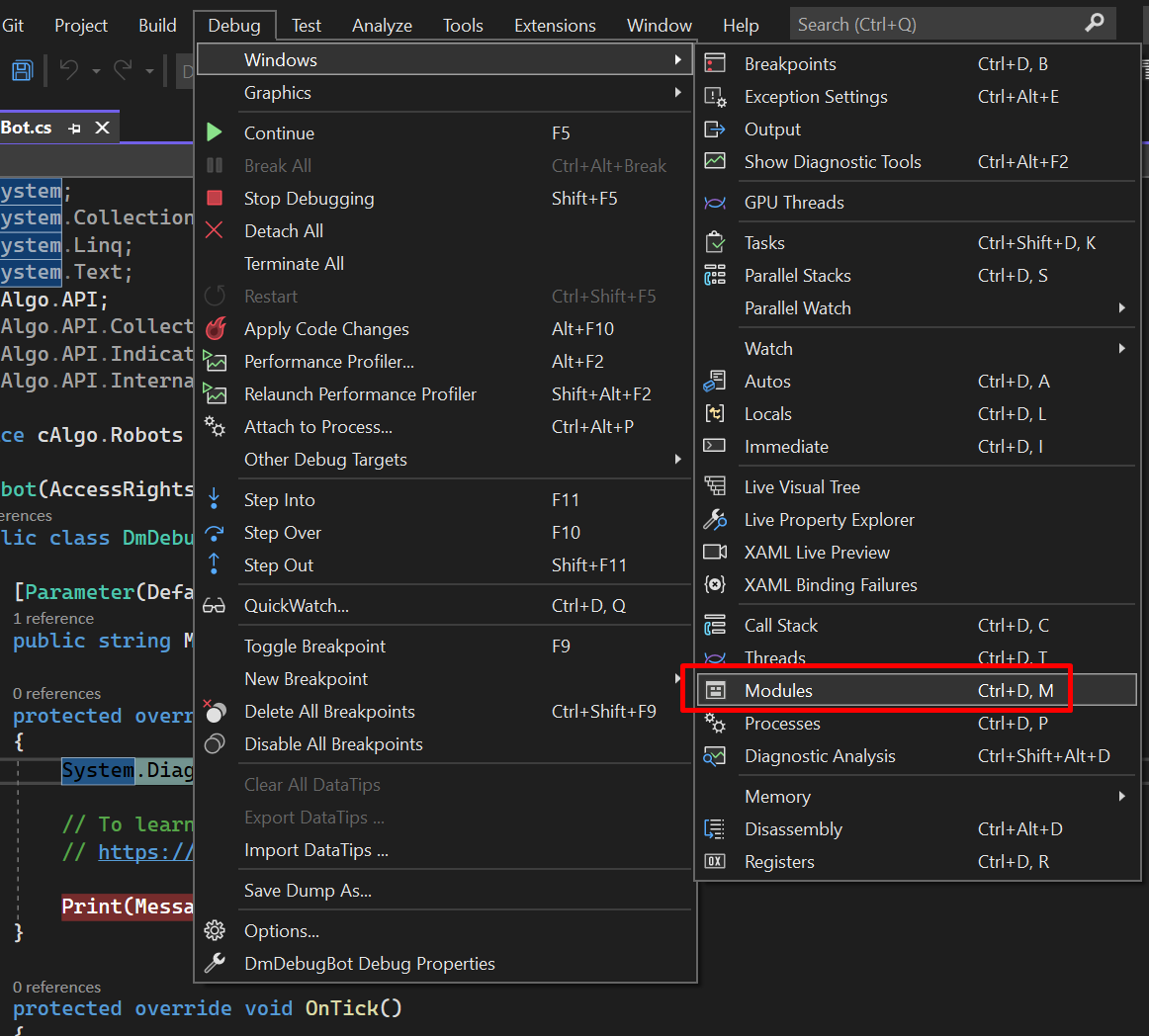The image size is (1149, 1036).
Task: Click the Attach to Process gears icon
Action: pos(215,426)
